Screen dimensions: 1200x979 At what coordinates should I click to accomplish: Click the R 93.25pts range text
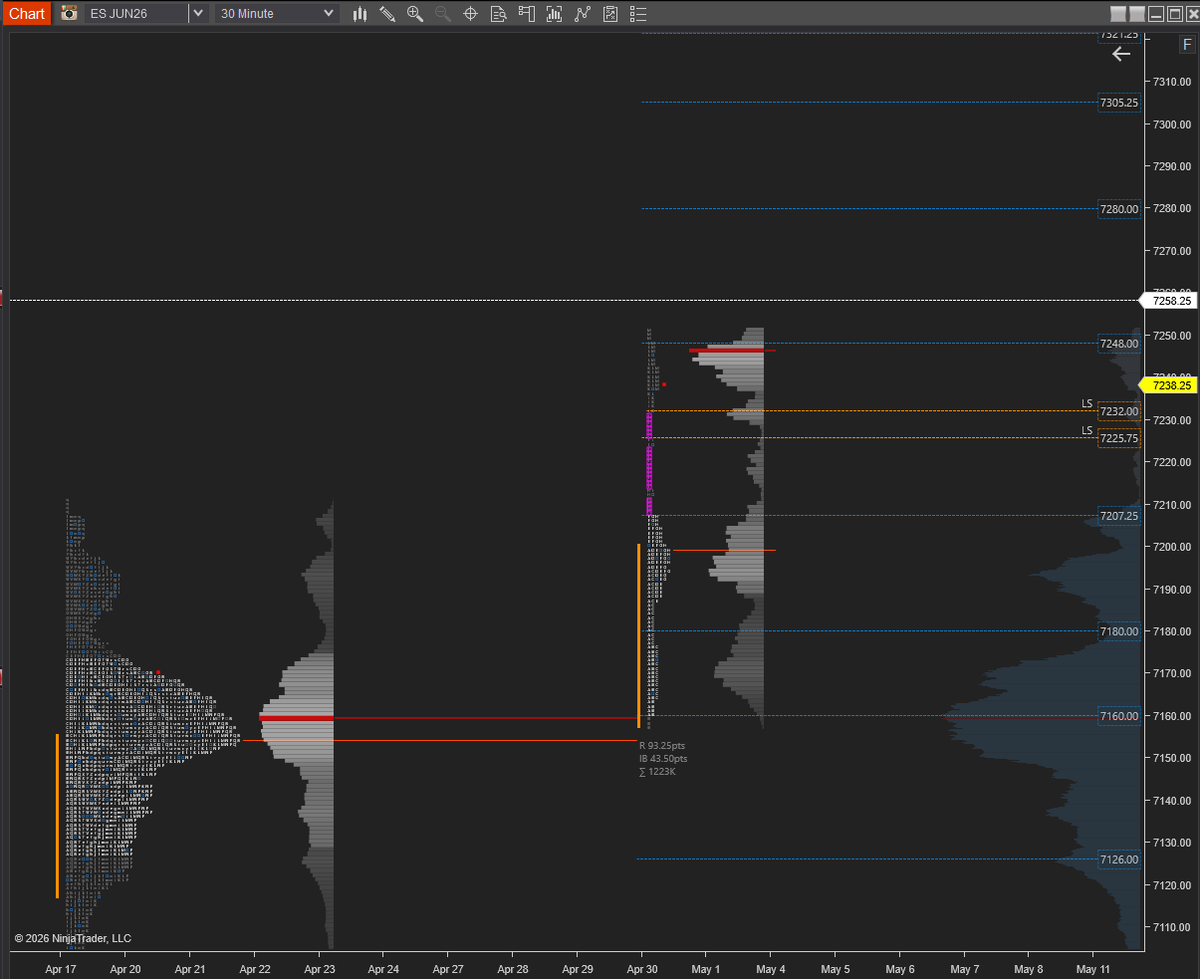point(663,745)
